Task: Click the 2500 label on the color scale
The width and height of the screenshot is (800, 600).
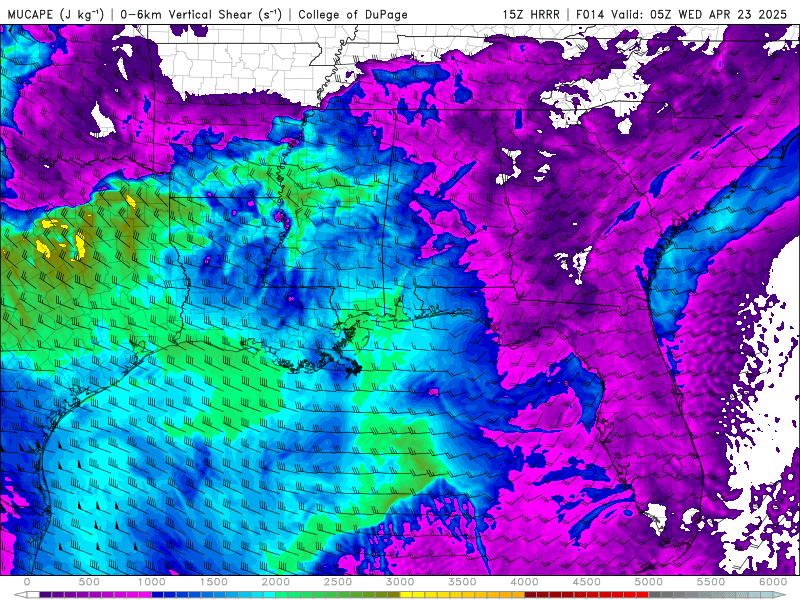Action: [338, 582]
